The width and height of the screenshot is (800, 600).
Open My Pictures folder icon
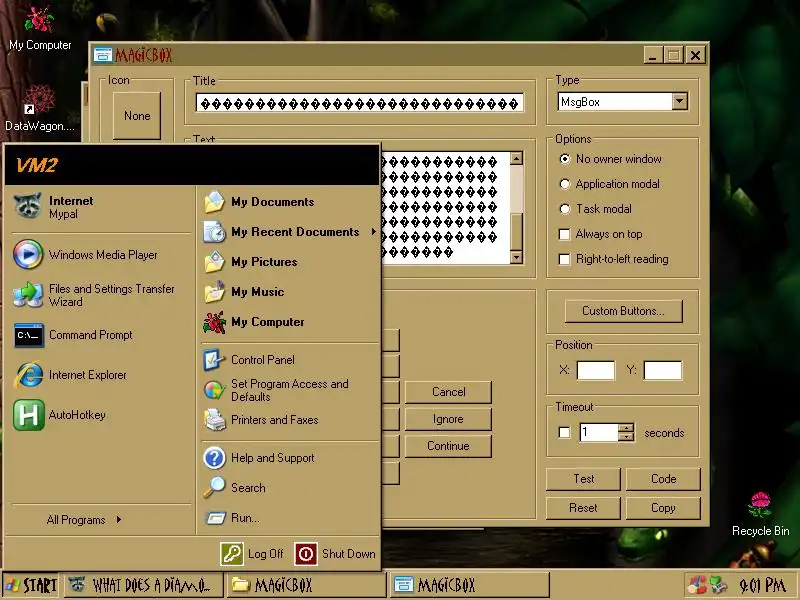214,262
